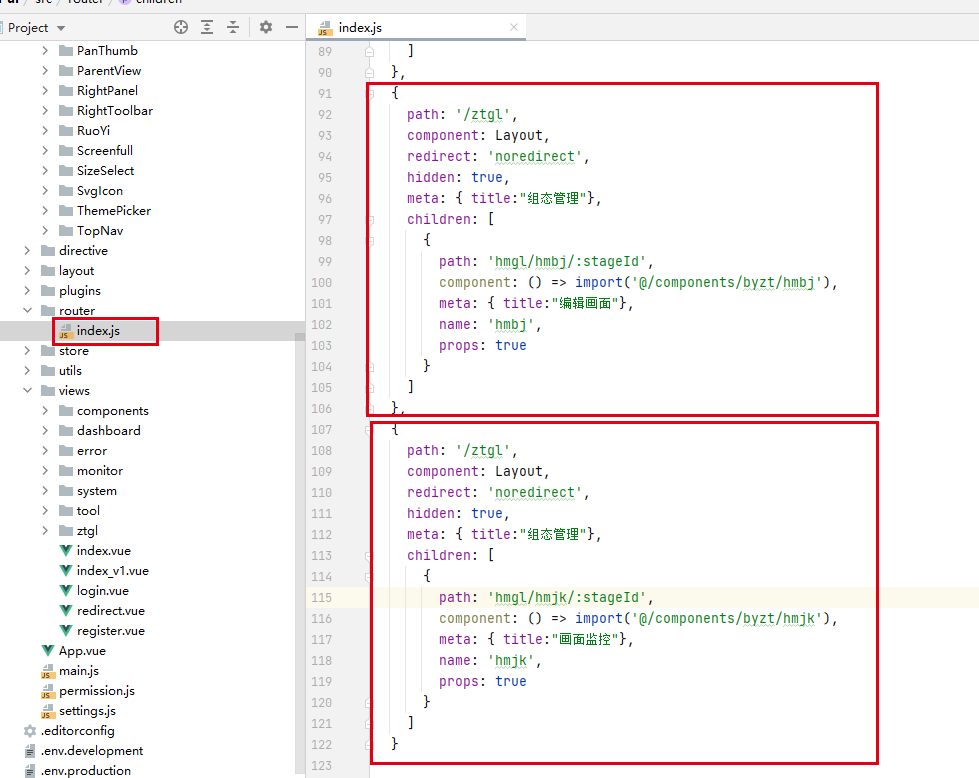The width and height of the screenshot is (979, 778).
Task: Fold the code block at line 97
Action: (x=370, y=220)
